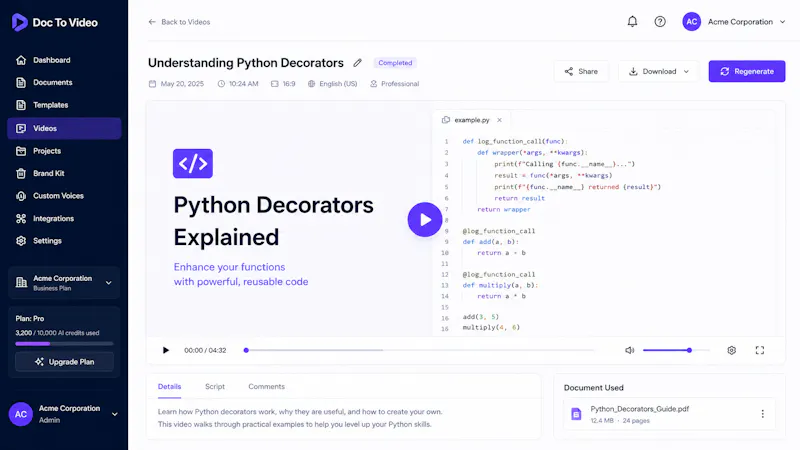Switch to the Details tab
Image resolution: width=800 pixels, height=450 pixels.
(169, 387)
